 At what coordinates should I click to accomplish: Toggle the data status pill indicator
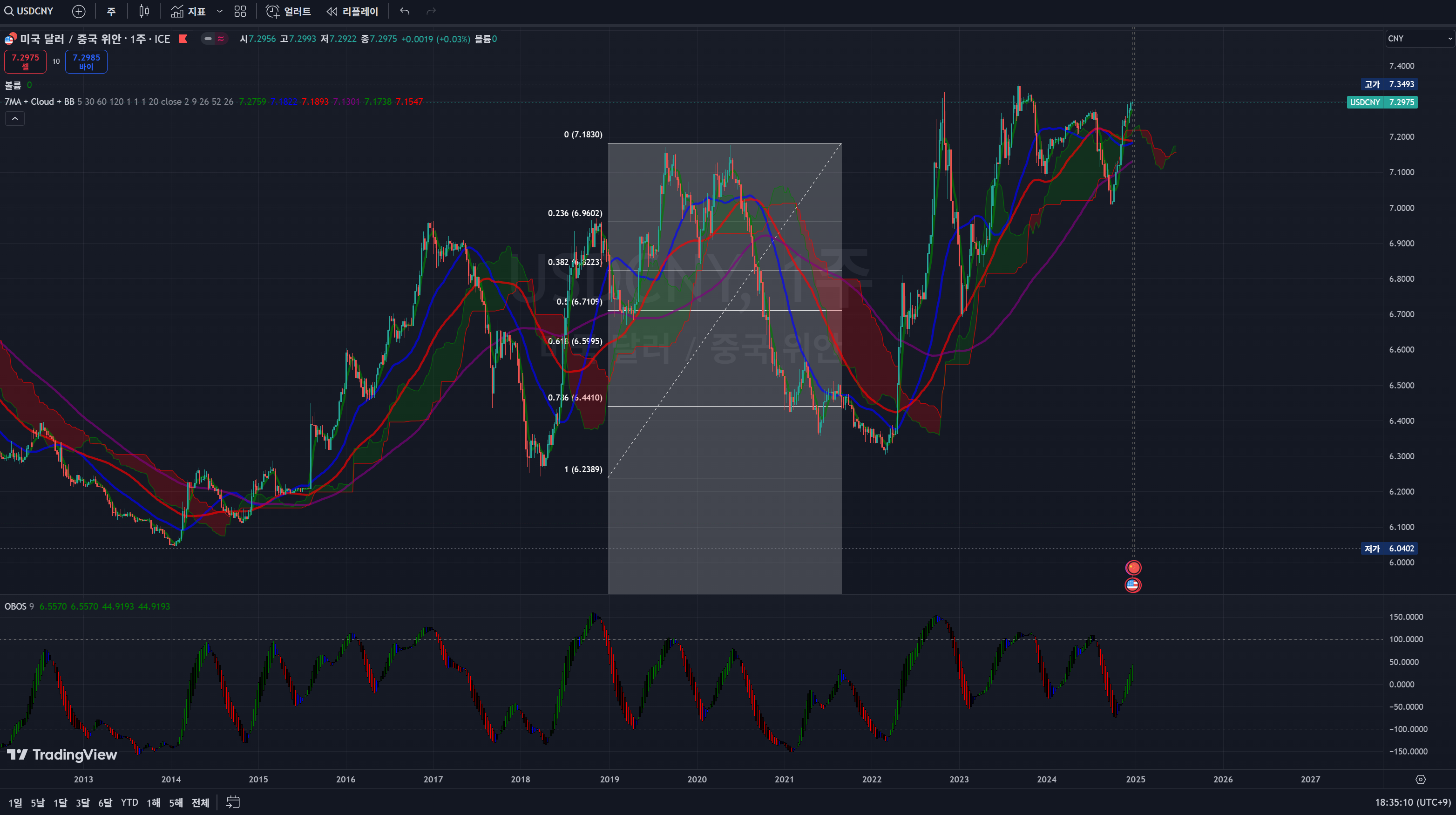coord(214,39)
